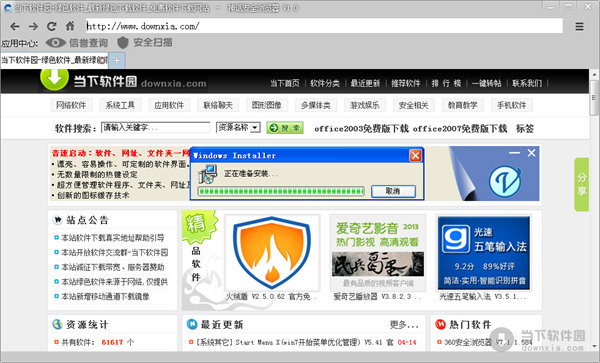600x363 pixels.
Task: Minimize the banner ad with dash icon
Action: [514, 153]
